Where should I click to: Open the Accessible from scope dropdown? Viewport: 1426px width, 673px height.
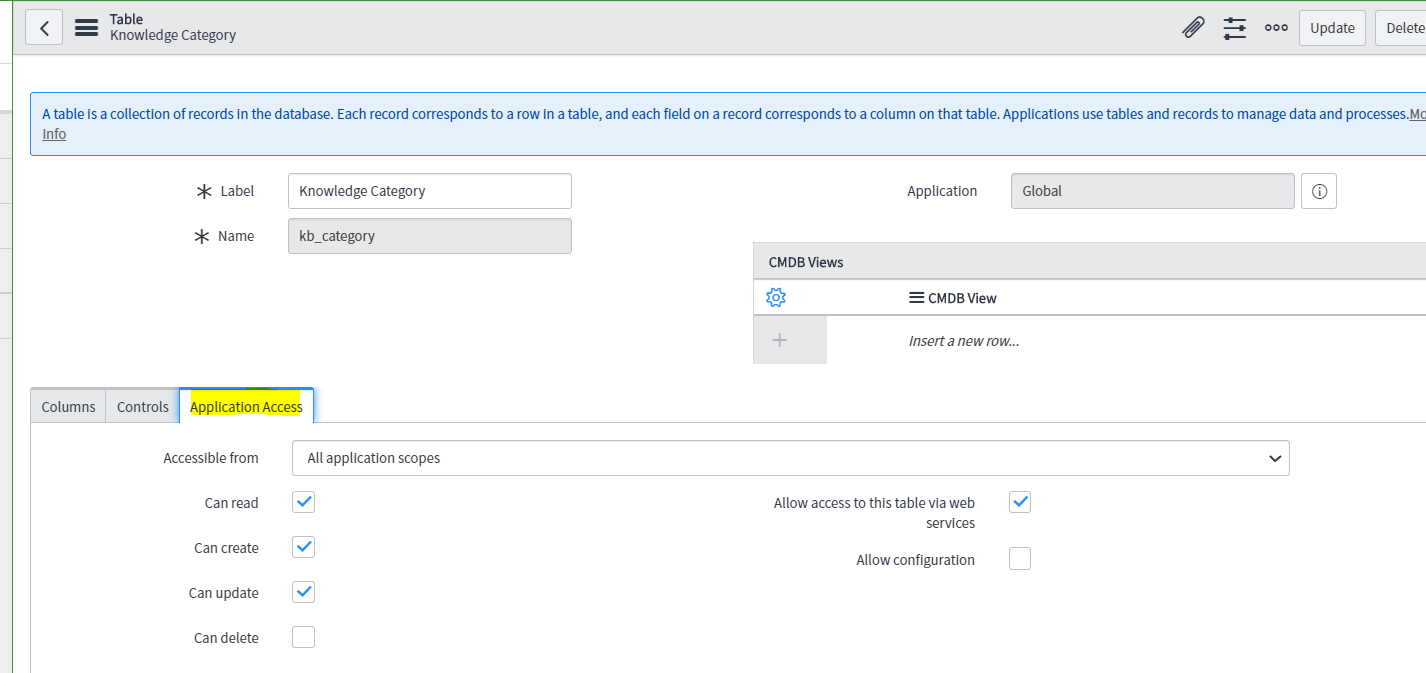[790, 458]
